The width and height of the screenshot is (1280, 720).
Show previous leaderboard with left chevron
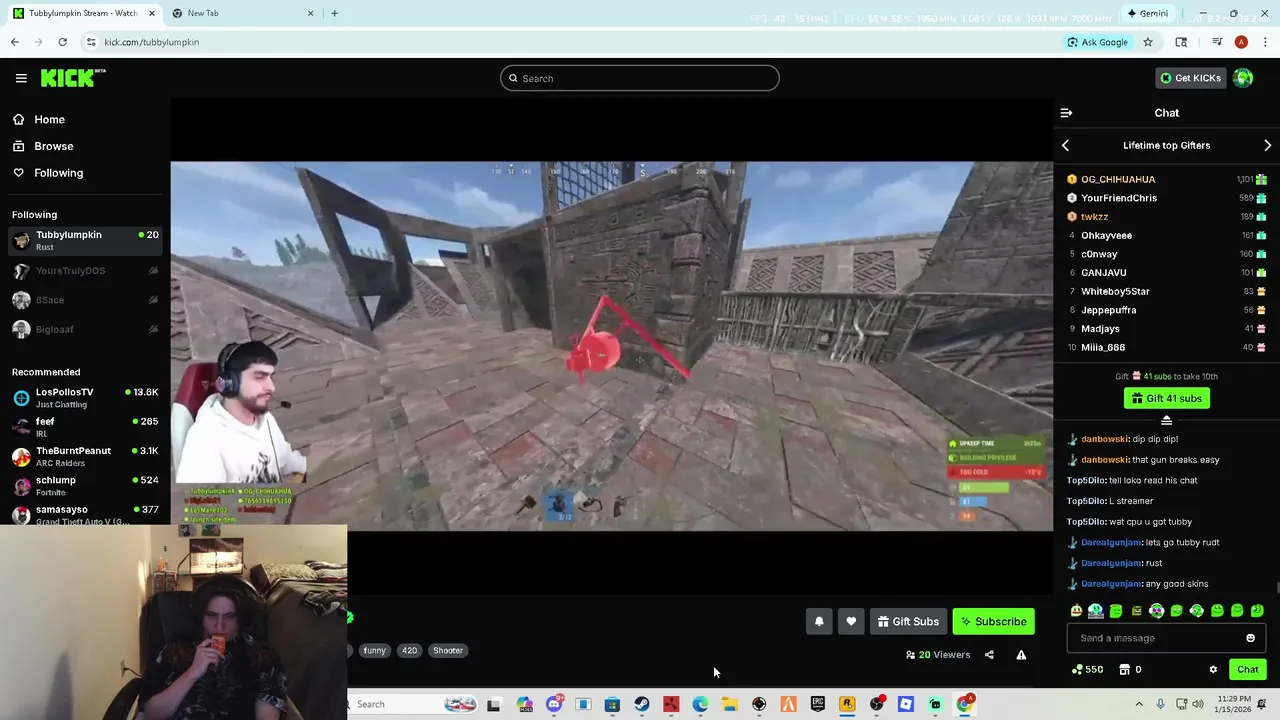[1065, 145]
